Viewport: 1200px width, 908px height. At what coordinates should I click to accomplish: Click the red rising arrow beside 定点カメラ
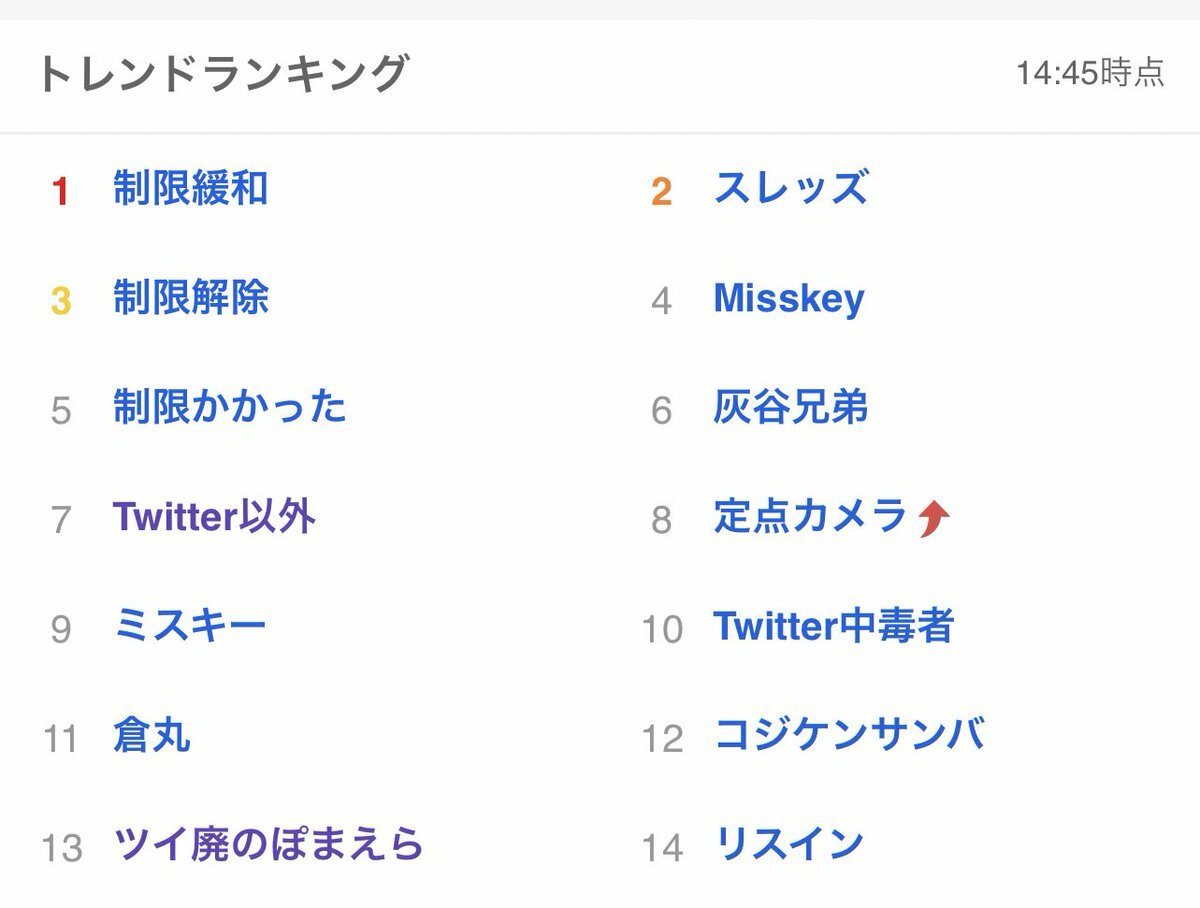[x=933, y=518]
